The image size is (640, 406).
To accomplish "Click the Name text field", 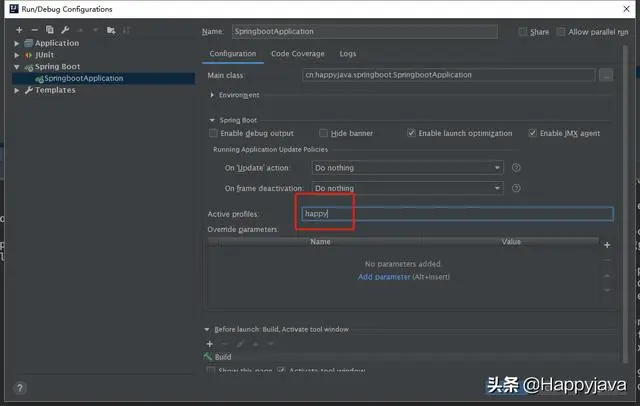I will pyautogui.click(x=364, y=31).
